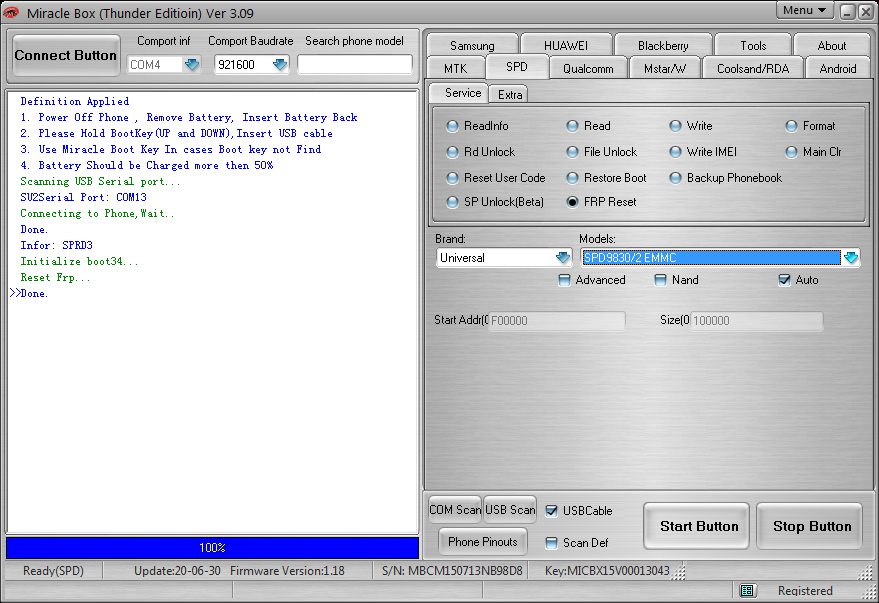Open the Tools tab

pos(753,45)
